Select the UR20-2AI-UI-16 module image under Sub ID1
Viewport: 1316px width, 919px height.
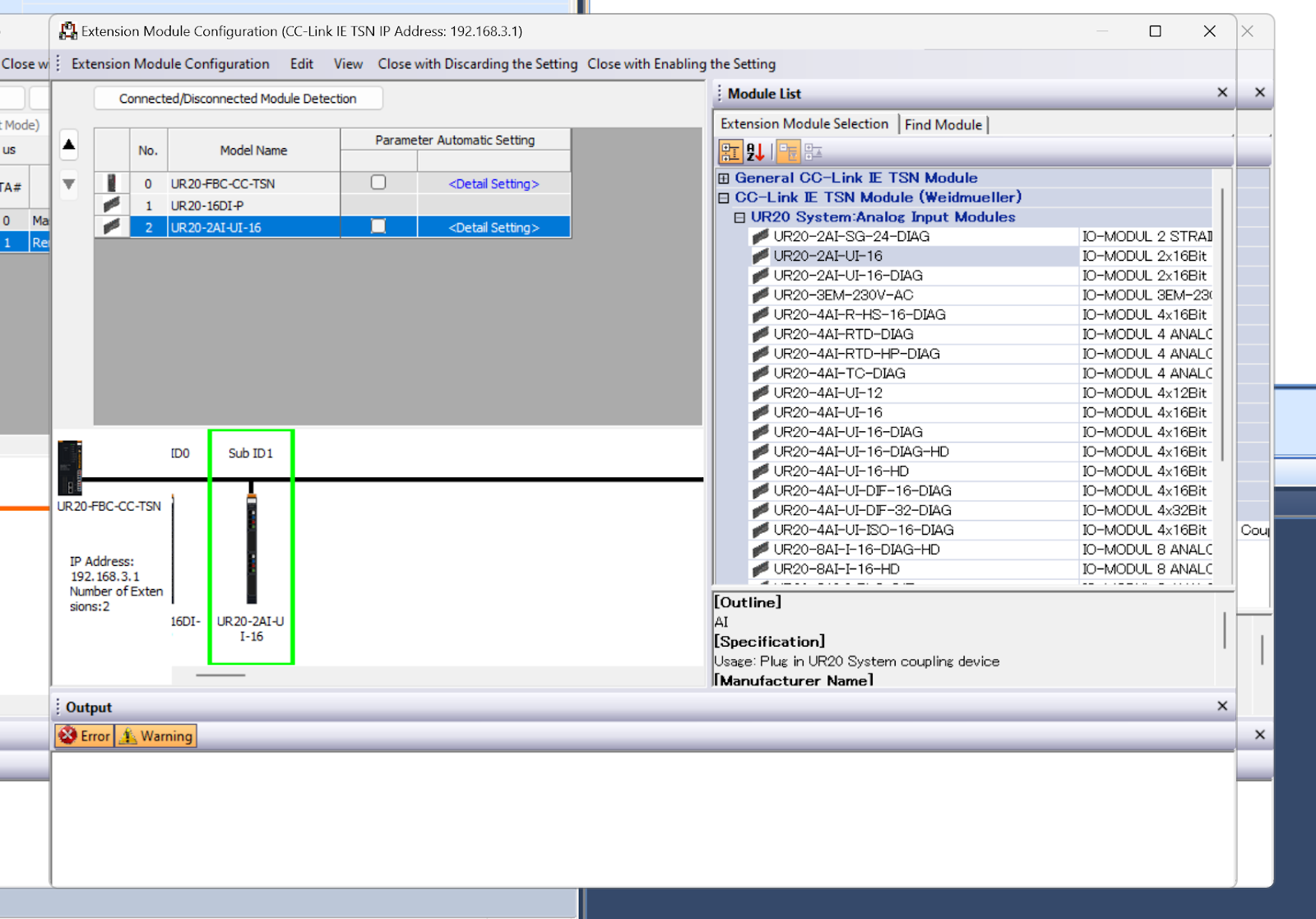[x=252, y=547]
